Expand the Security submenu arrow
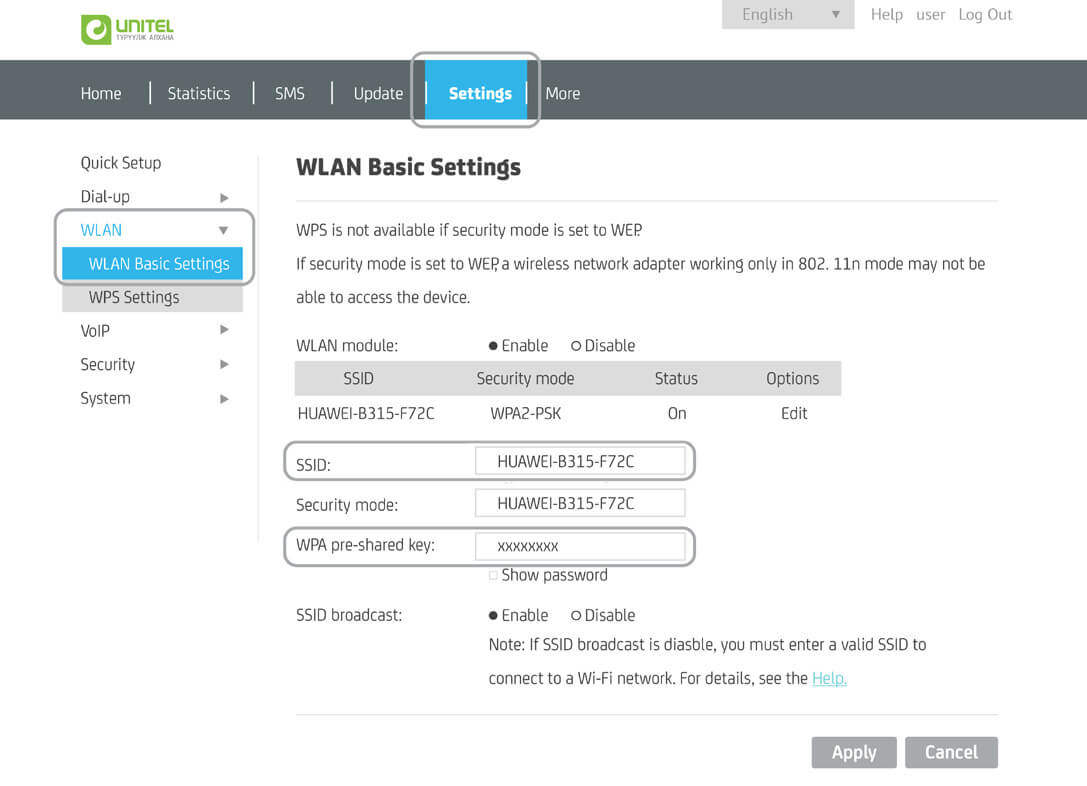The image size is (1087, 786). [x=224, y=365]
